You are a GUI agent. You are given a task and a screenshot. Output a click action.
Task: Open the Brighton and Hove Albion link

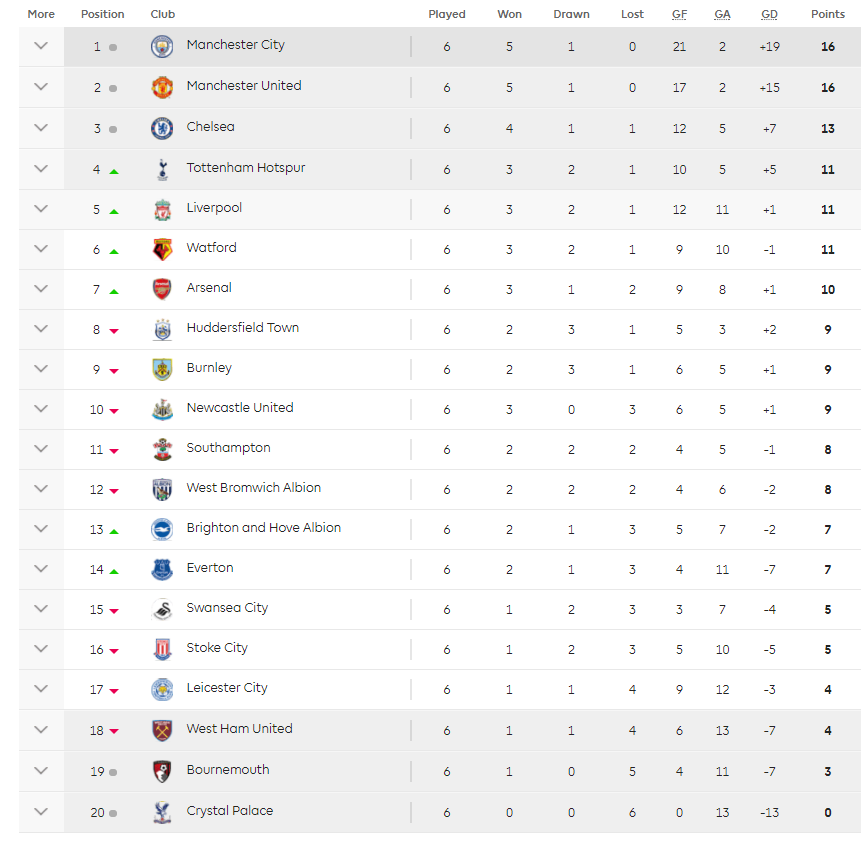click(263, 528)
